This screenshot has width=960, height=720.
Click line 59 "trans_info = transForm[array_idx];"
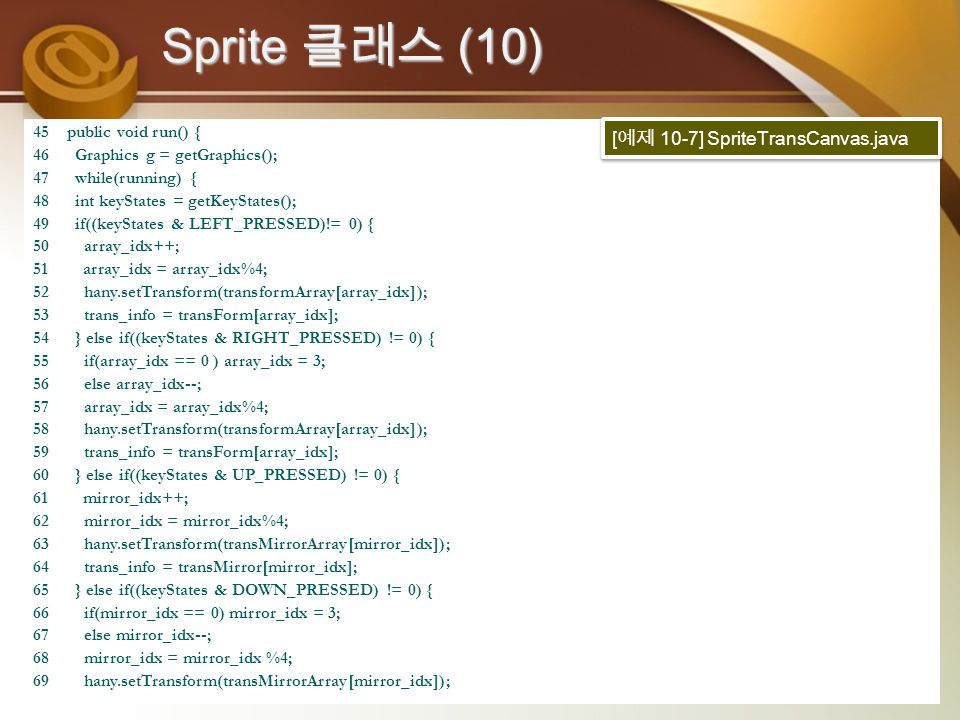click(x=211, y=452)
